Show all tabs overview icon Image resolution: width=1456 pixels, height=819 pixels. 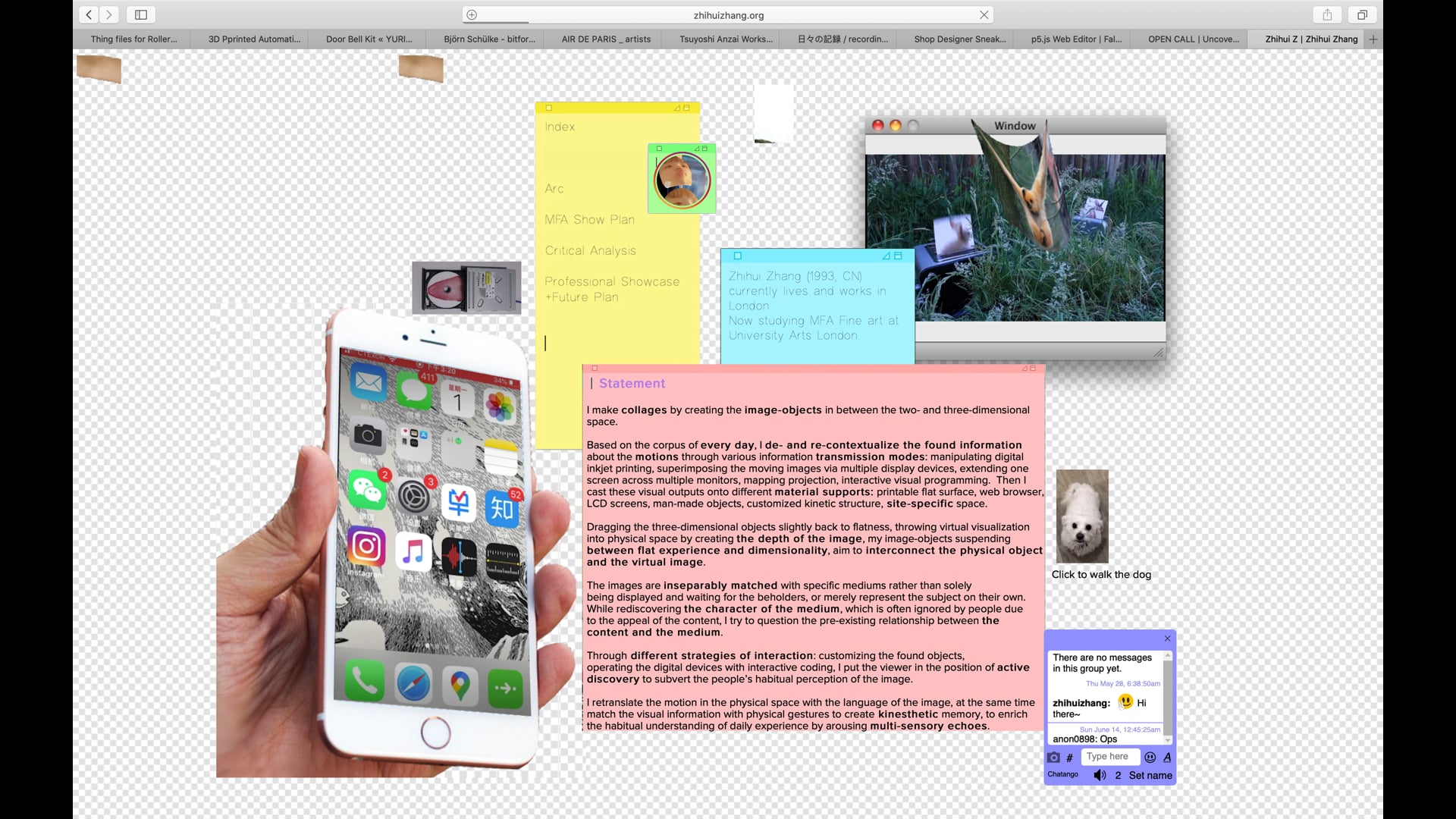(x=1362, y=14)
